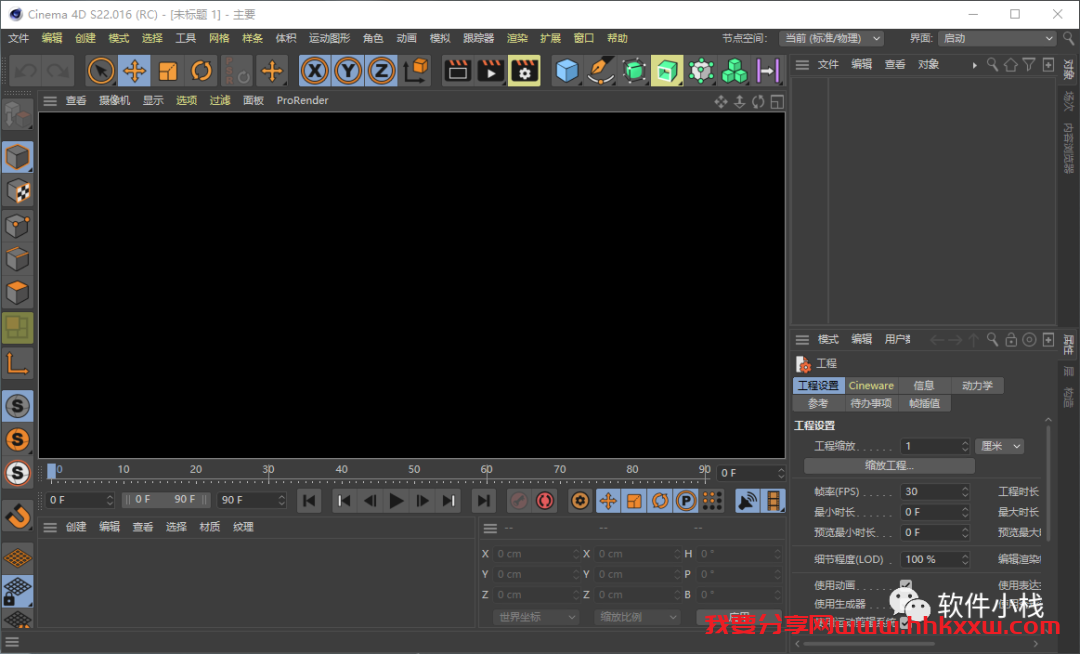1080x654 pixels.
Task: Toggle the 使用动画 checkbox
Action: (906, 585)
